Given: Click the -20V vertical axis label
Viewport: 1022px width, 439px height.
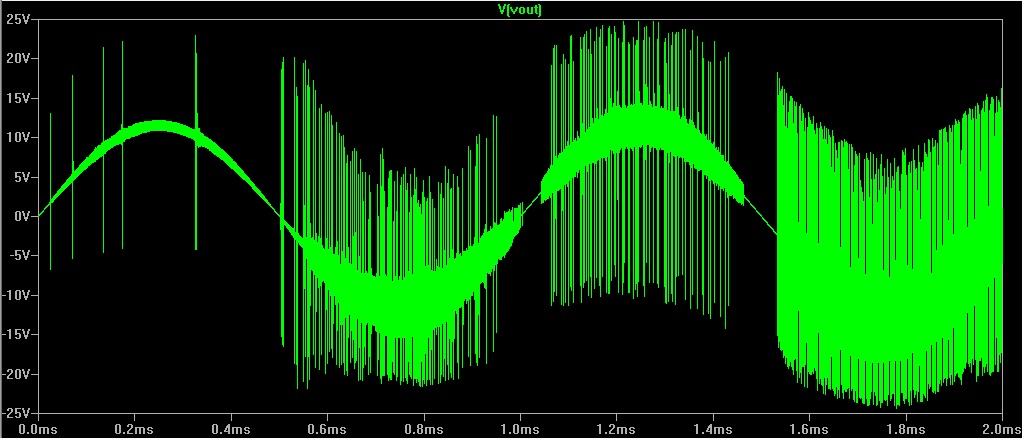Looking at the screenshot, I should [18, 374].
